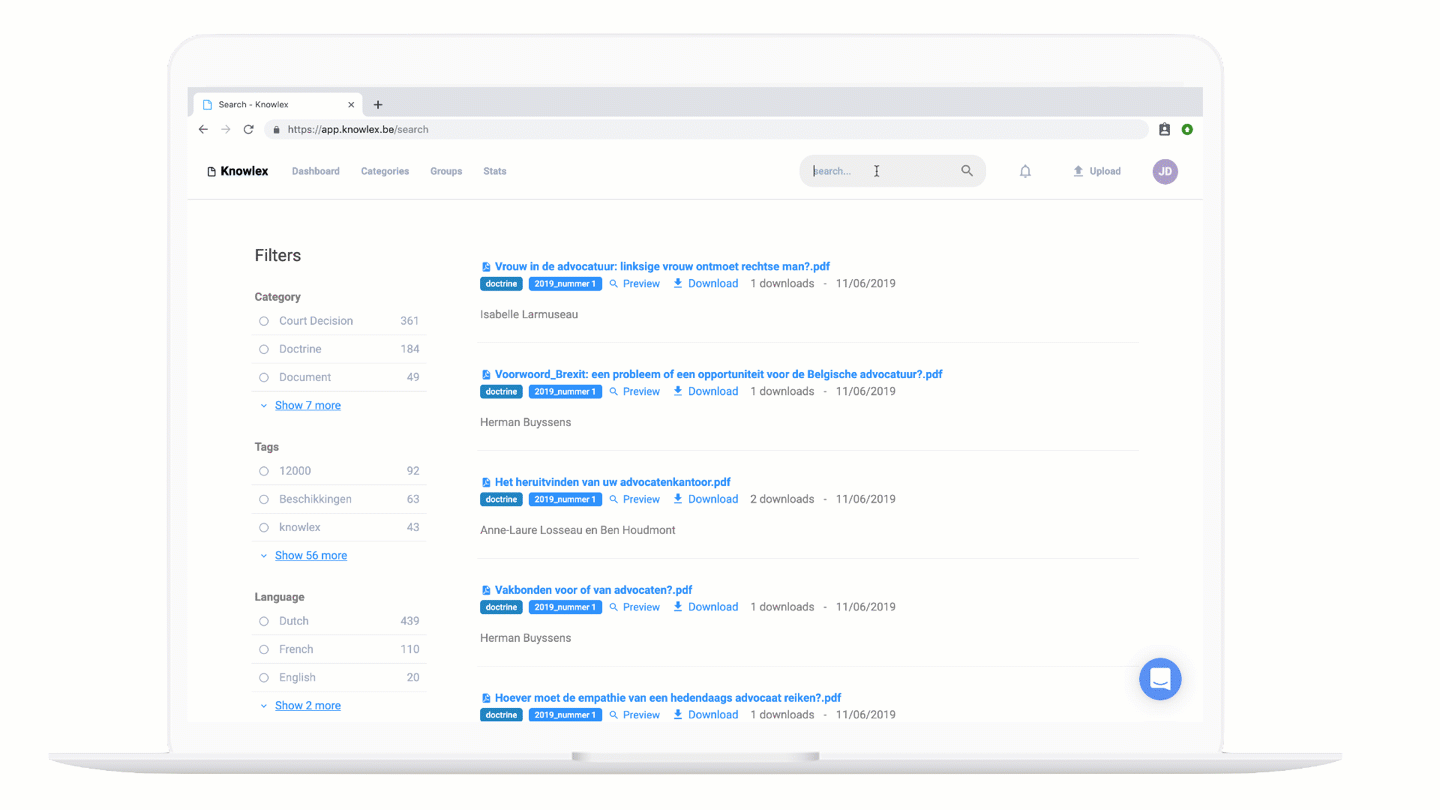Image resolution: width=1440 pixels, height=810 pixels.
Task: Click the Upload button
Action: [1097, 171]
